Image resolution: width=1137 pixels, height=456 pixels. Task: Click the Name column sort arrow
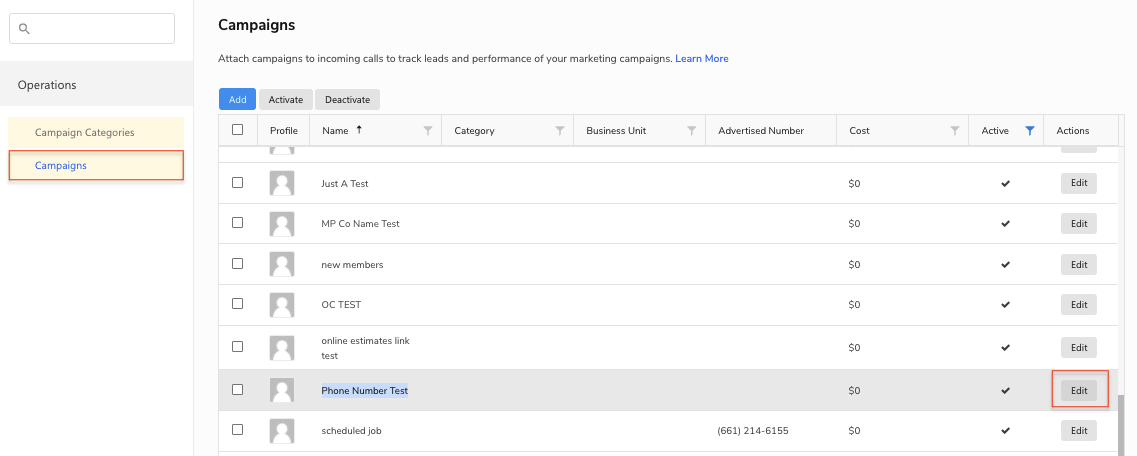coord(359,130)
